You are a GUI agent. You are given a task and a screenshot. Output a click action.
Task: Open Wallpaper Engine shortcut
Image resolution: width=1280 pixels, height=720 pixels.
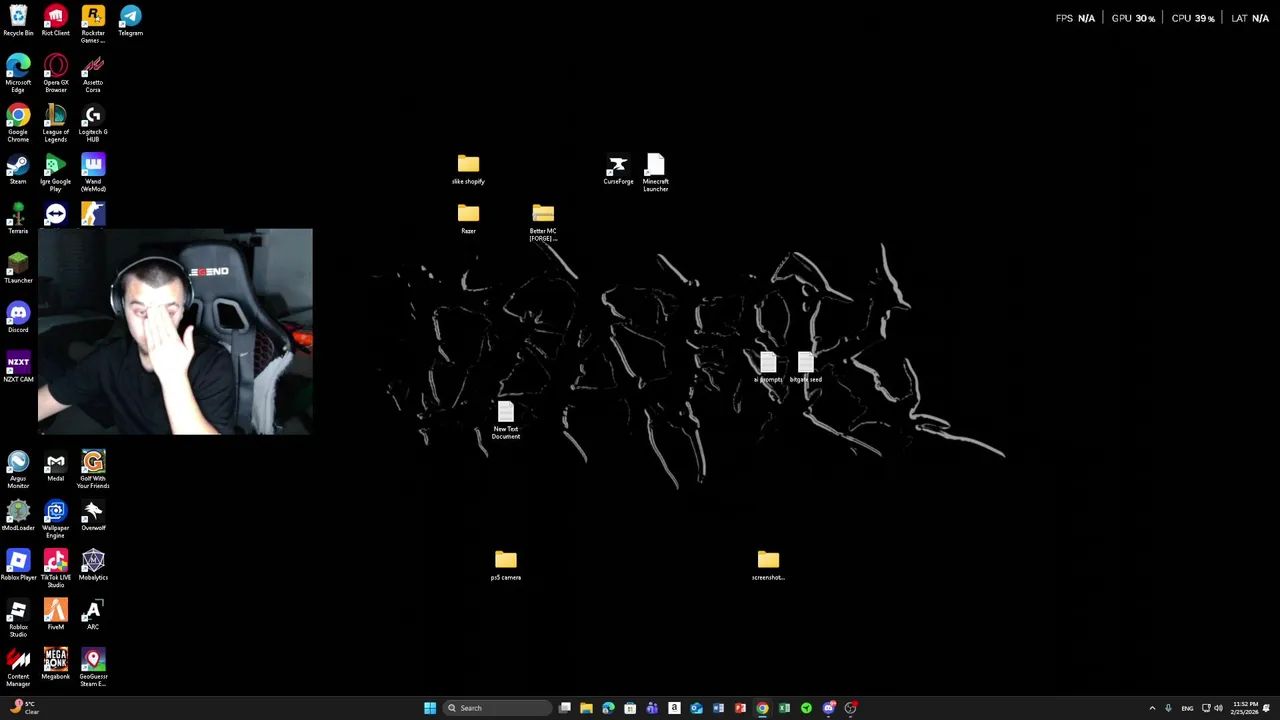click(55, 520)
